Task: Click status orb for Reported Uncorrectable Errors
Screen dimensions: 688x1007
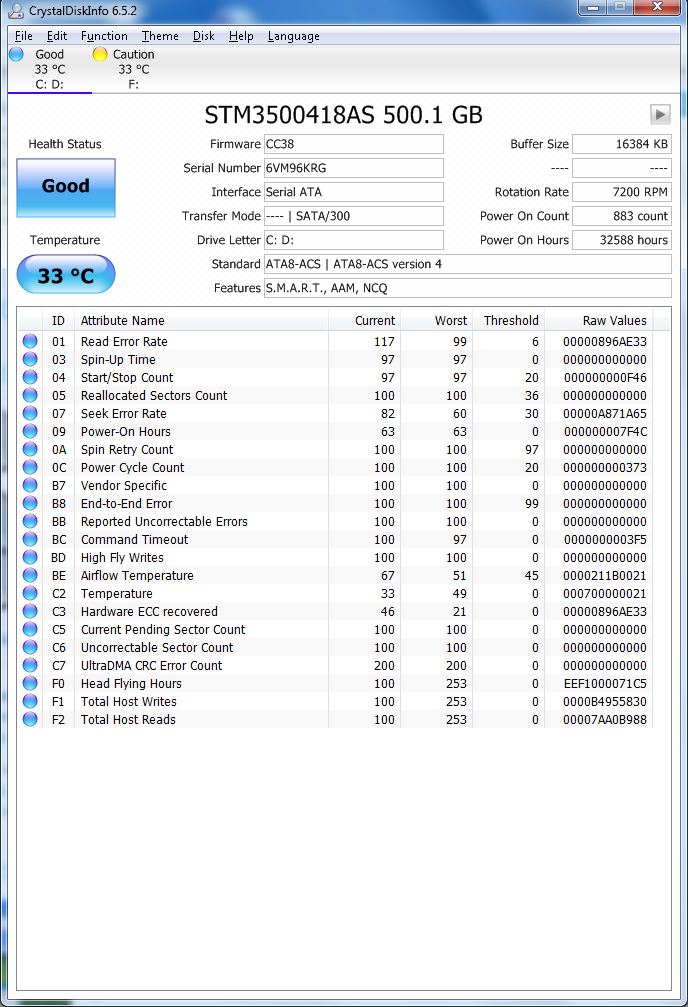Action: [30, 521]
